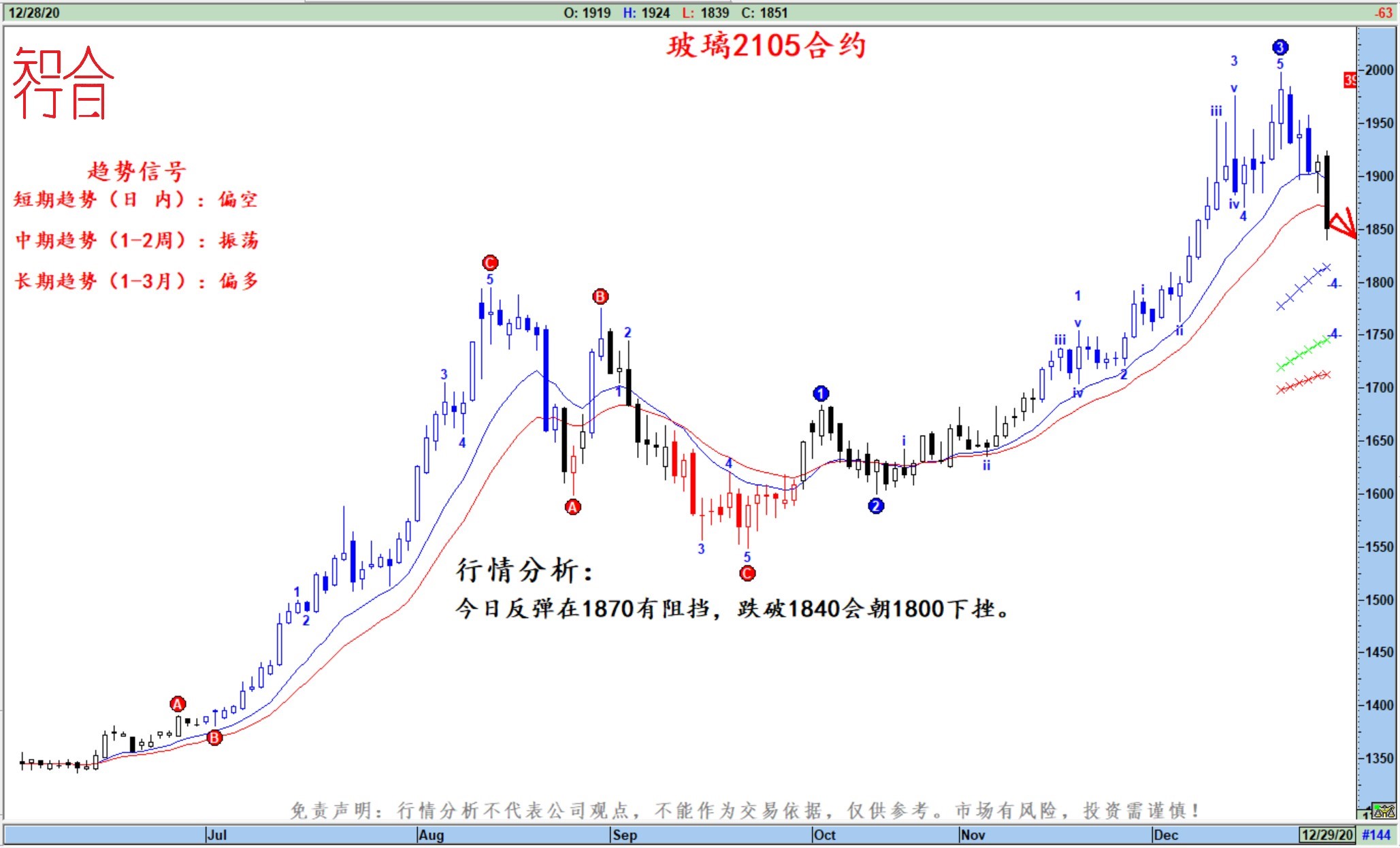Click the 12/28/20 date in header
Viewport: 1400px width, 848px height.
click(33, 12)
